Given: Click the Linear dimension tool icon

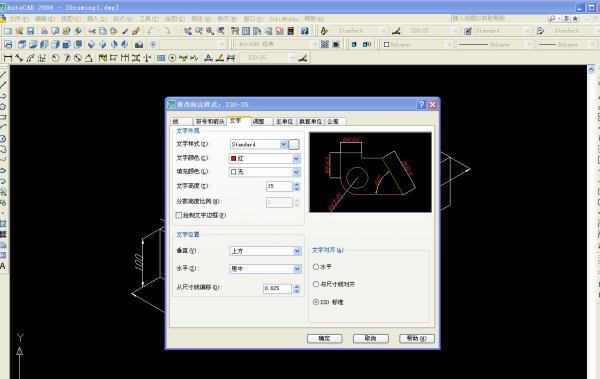Looking at the screenshot, I should [x=8, y=58].
